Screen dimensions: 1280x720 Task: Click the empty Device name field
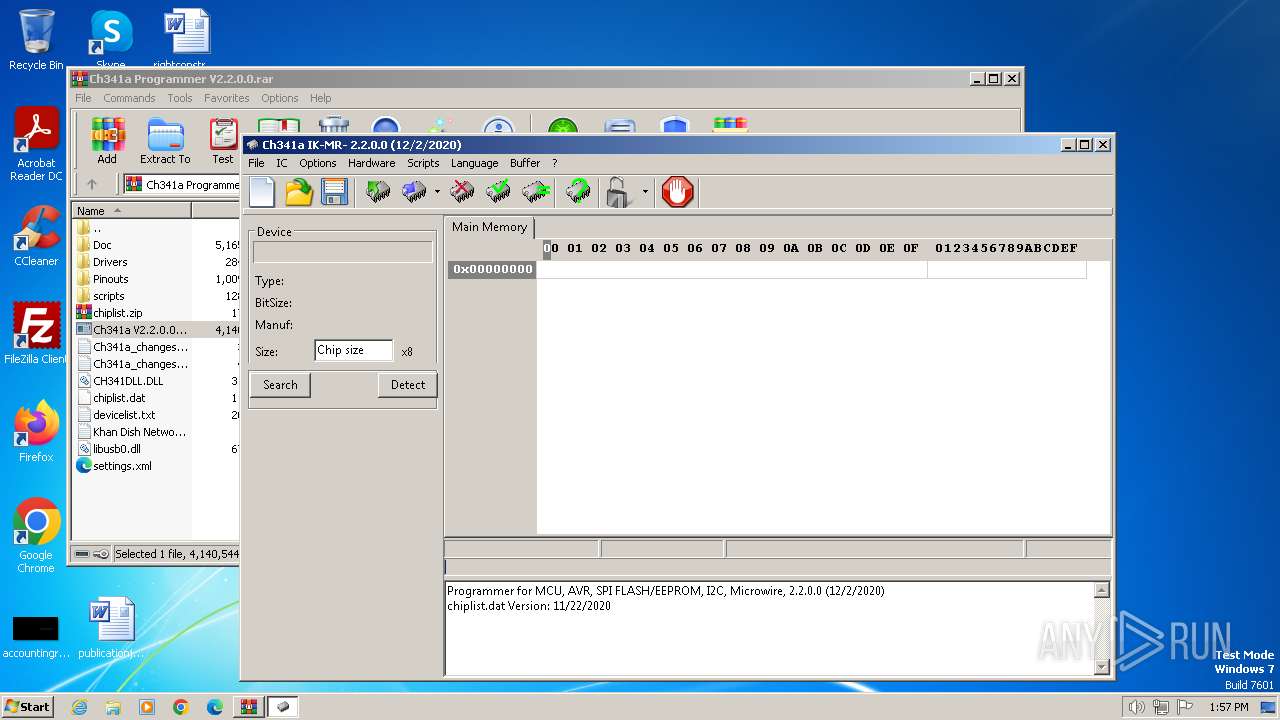click(343, 252)
